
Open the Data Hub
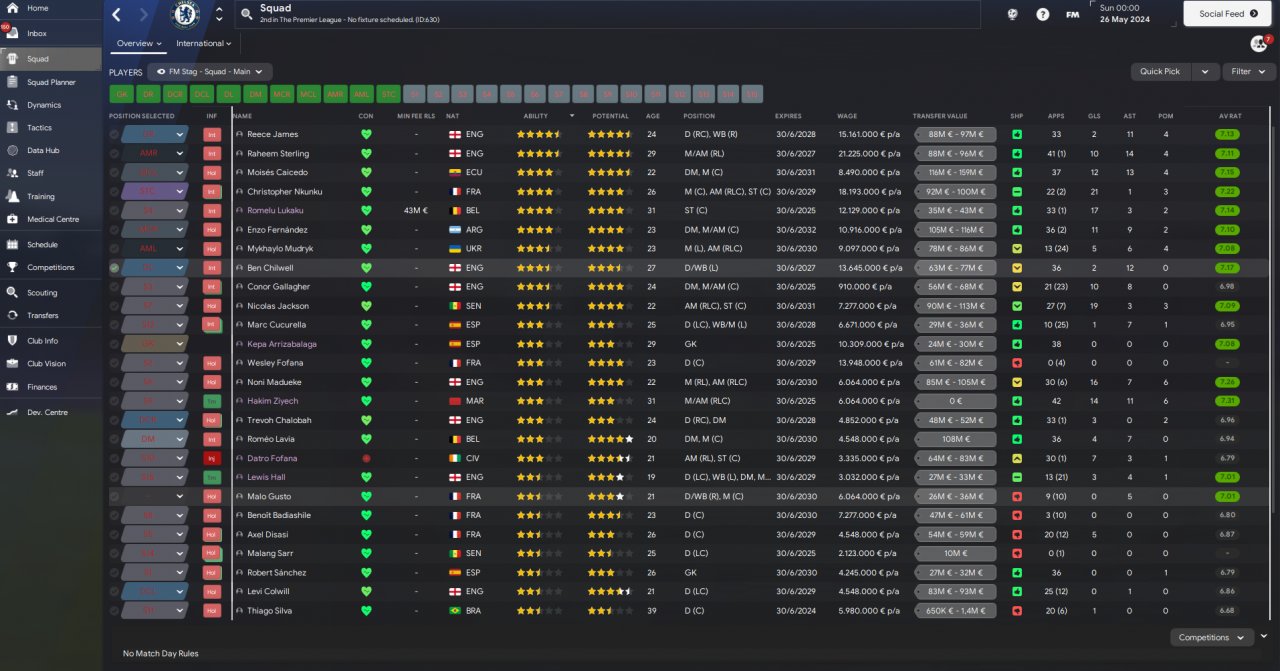click(50, 151)
